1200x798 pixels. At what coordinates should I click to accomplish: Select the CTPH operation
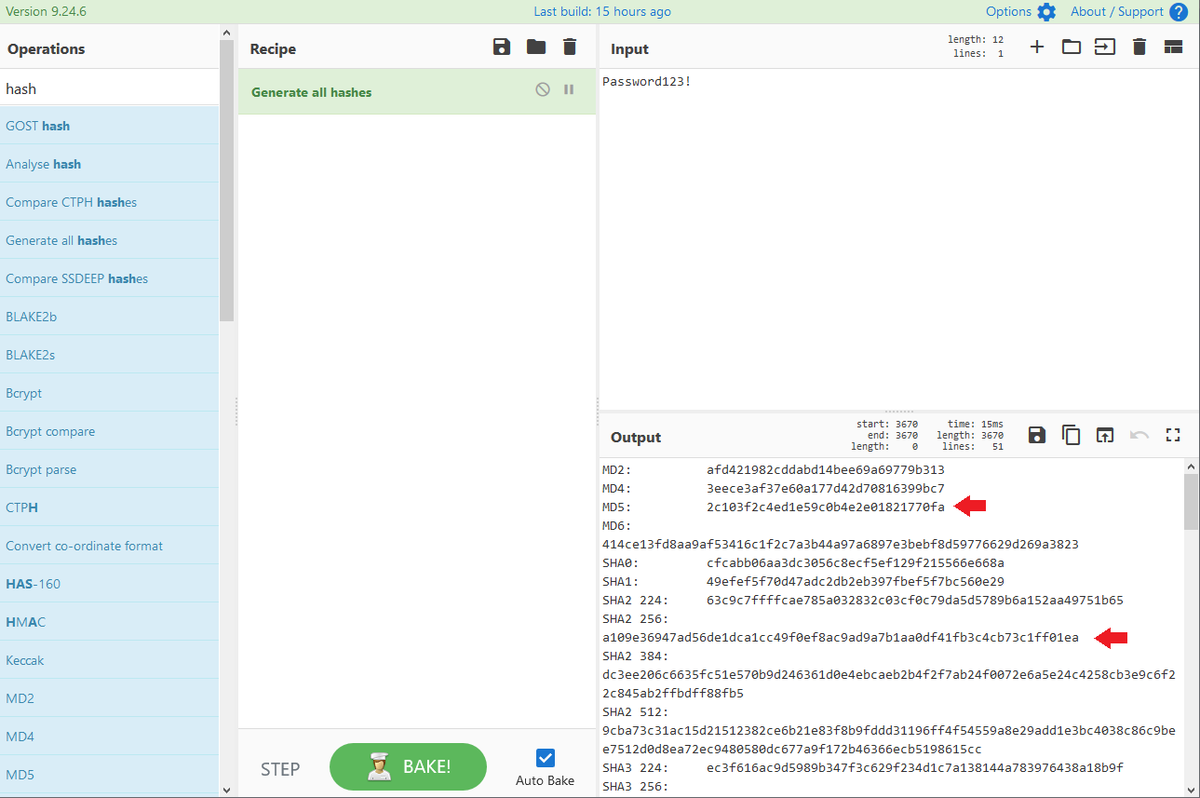click(109, 507)
